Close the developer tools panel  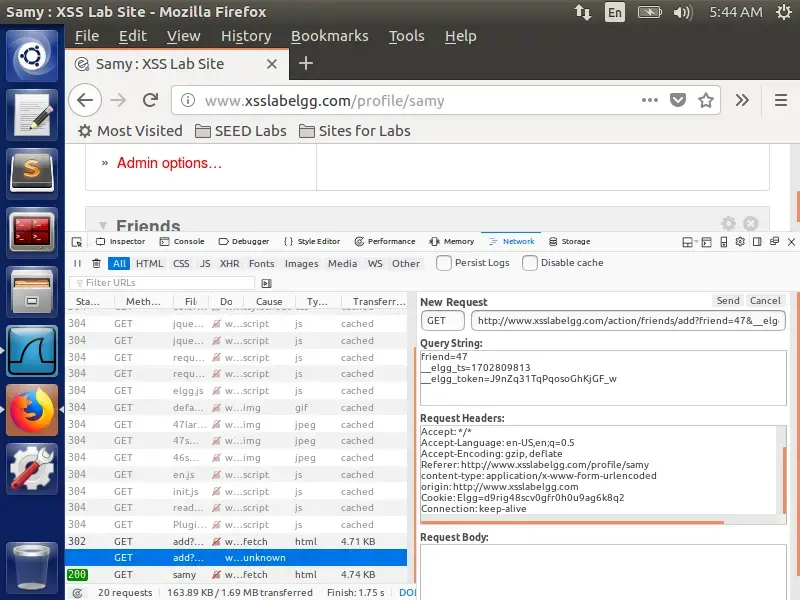(791, 242)
